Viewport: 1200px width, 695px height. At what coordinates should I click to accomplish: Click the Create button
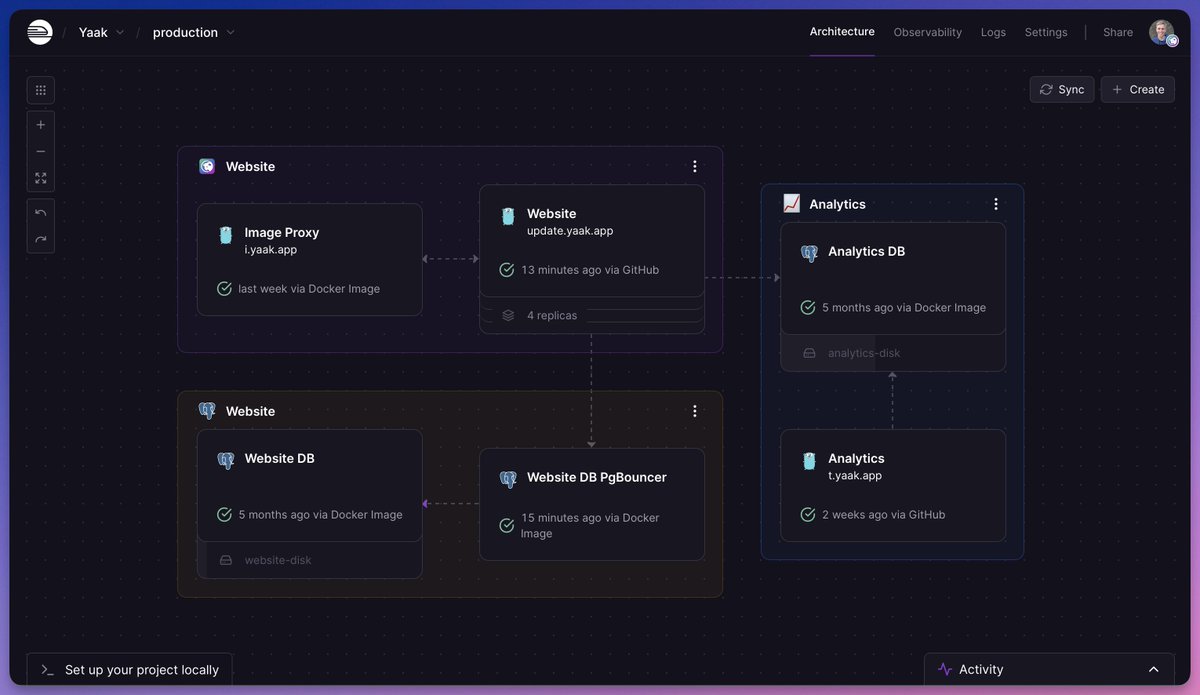point(1138,89)
